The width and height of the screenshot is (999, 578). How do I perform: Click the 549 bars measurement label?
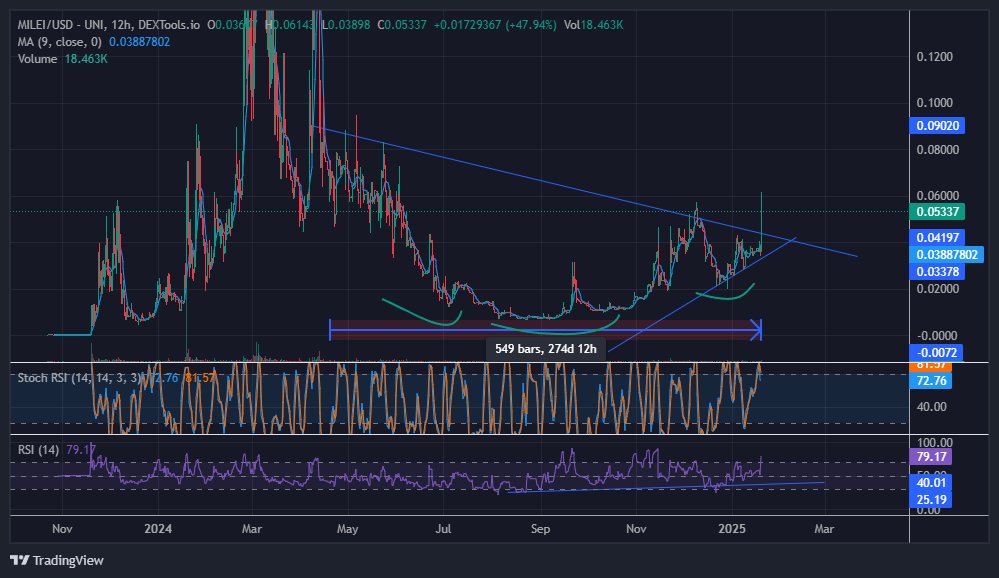click(545, 347)
